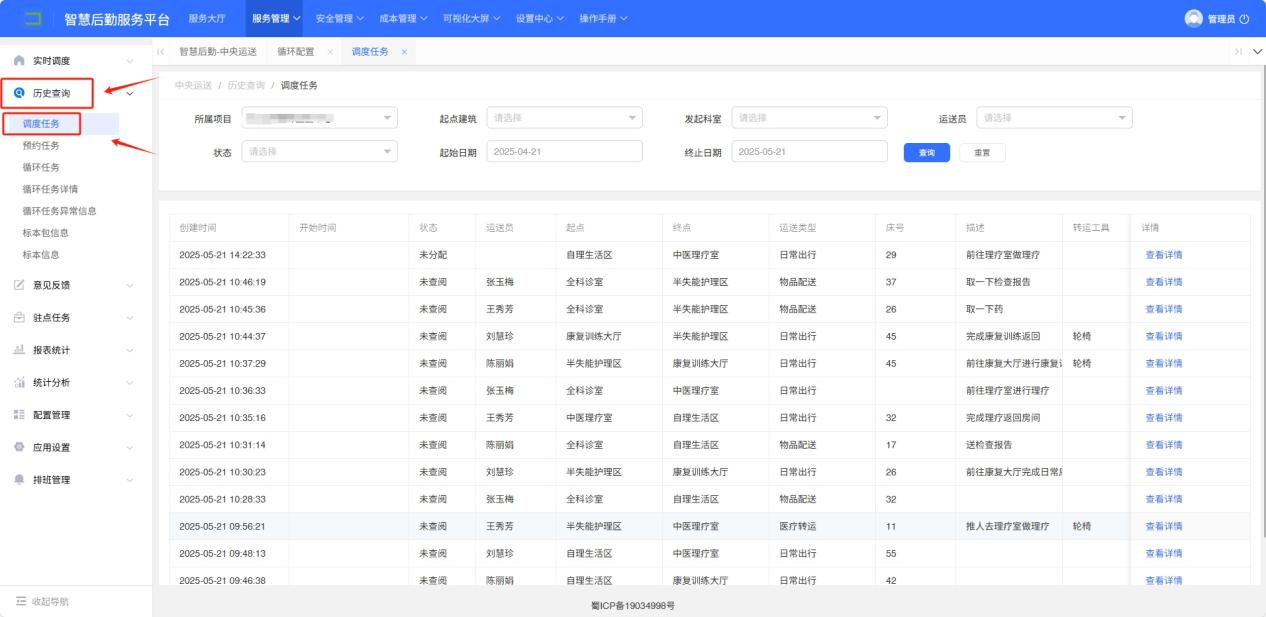This screenshot has width=1266, height=617.
Task: Open 查看详情 for the 10:46:19 row
Action: click(1163, 282)
